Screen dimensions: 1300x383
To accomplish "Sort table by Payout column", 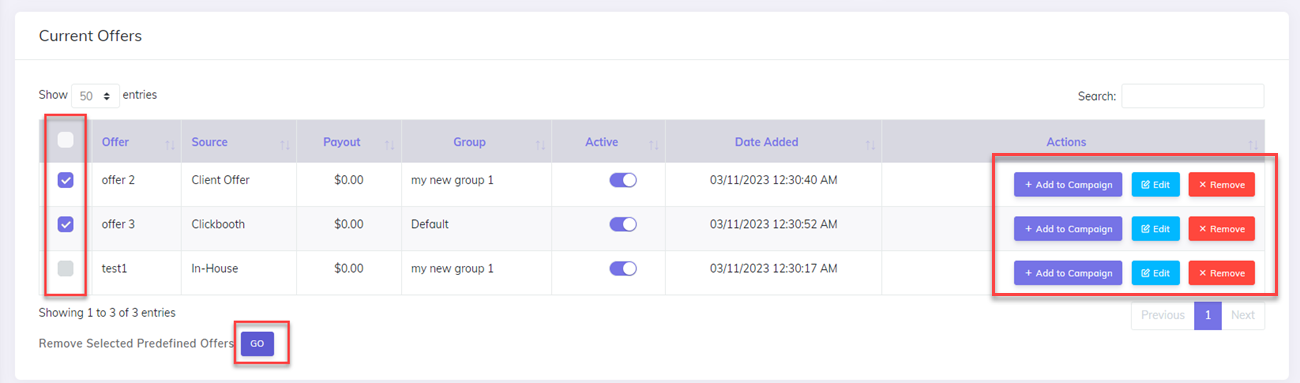I will (x=350, y=142).
